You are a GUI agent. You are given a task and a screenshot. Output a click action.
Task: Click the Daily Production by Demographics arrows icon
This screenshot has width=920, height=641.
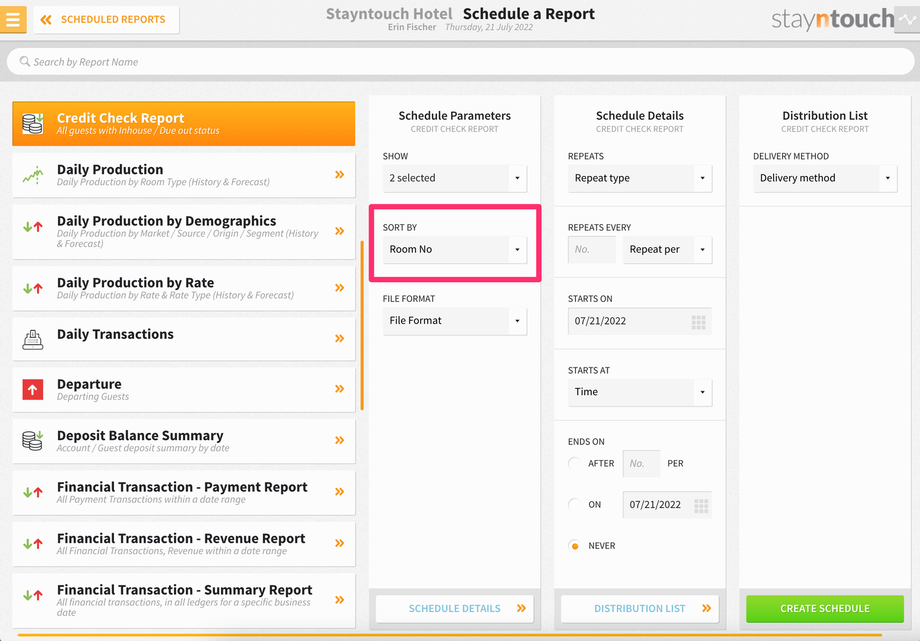coord(33,227)
